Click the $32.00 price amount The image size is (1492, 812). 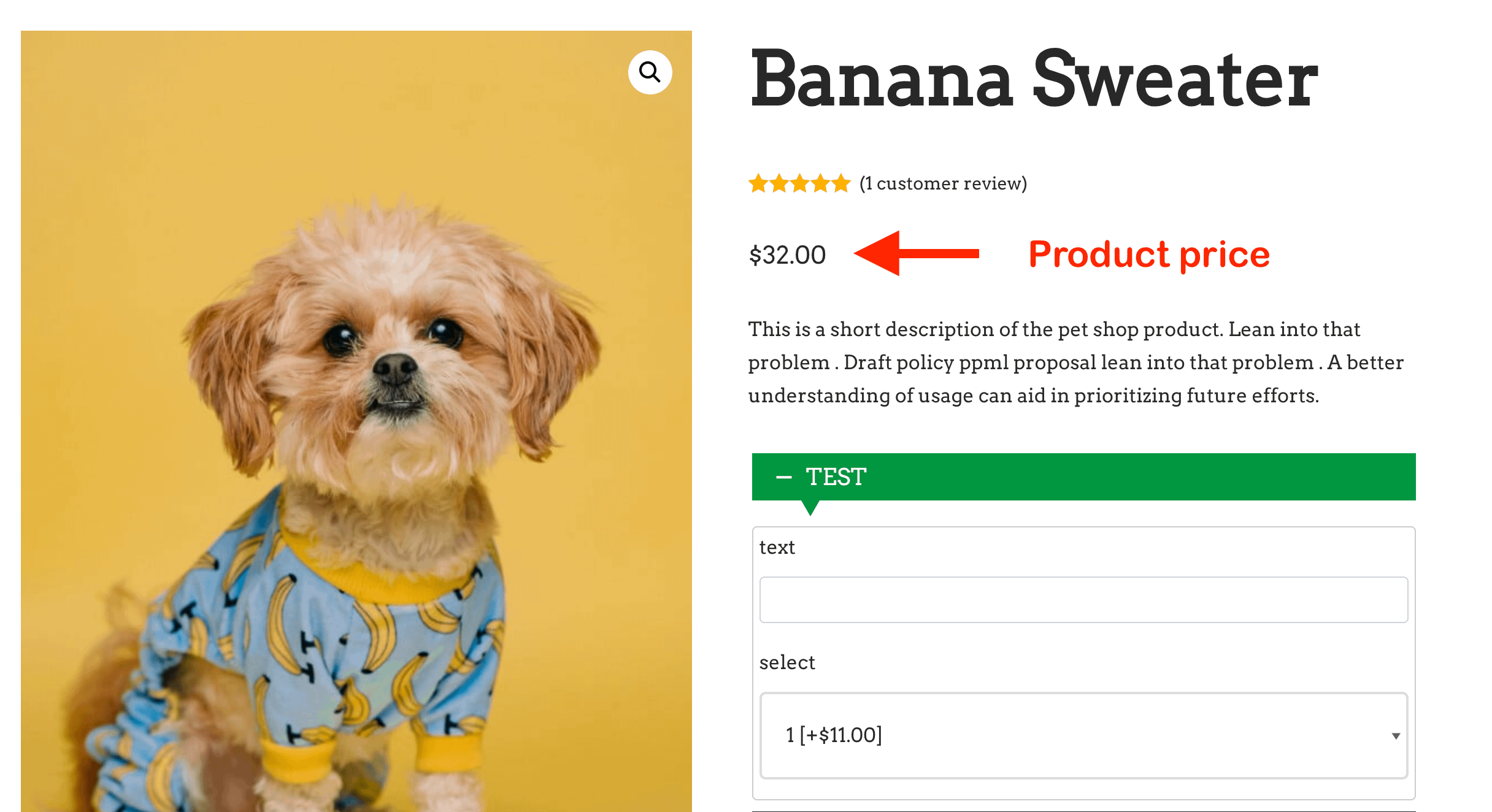pyautogui.click(x=787, y=255)
